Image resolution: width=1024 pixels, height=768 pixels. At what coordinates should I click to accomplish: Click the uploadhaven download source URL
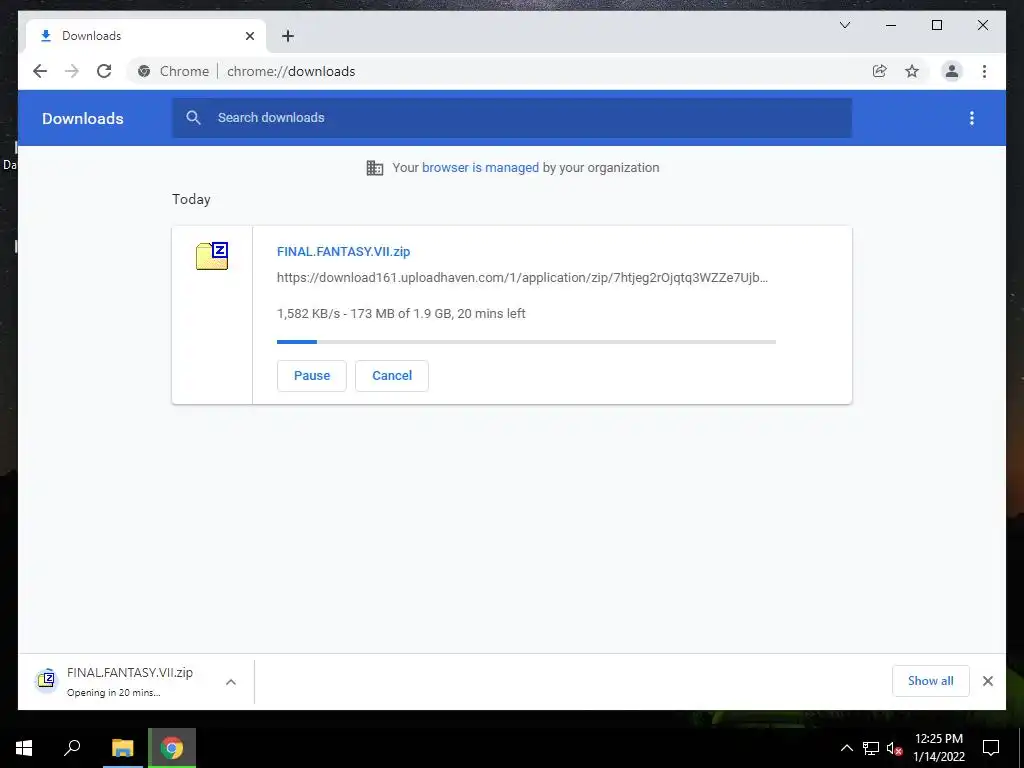click(x=522, y=278)
